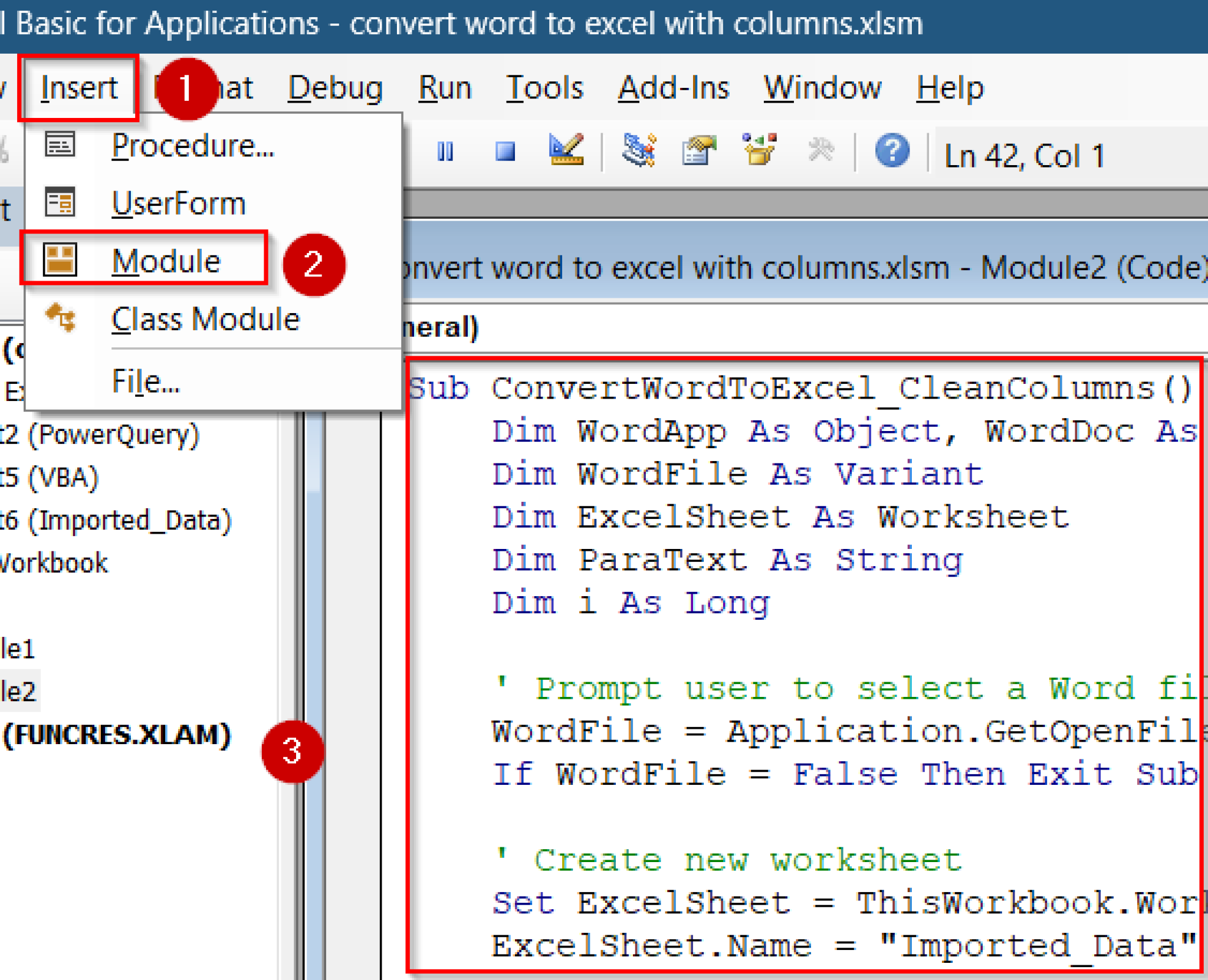Screen dimensions: 1208x980
Task: Choose UserForm from the Insert menu
Action: click(x=178, y=203)
